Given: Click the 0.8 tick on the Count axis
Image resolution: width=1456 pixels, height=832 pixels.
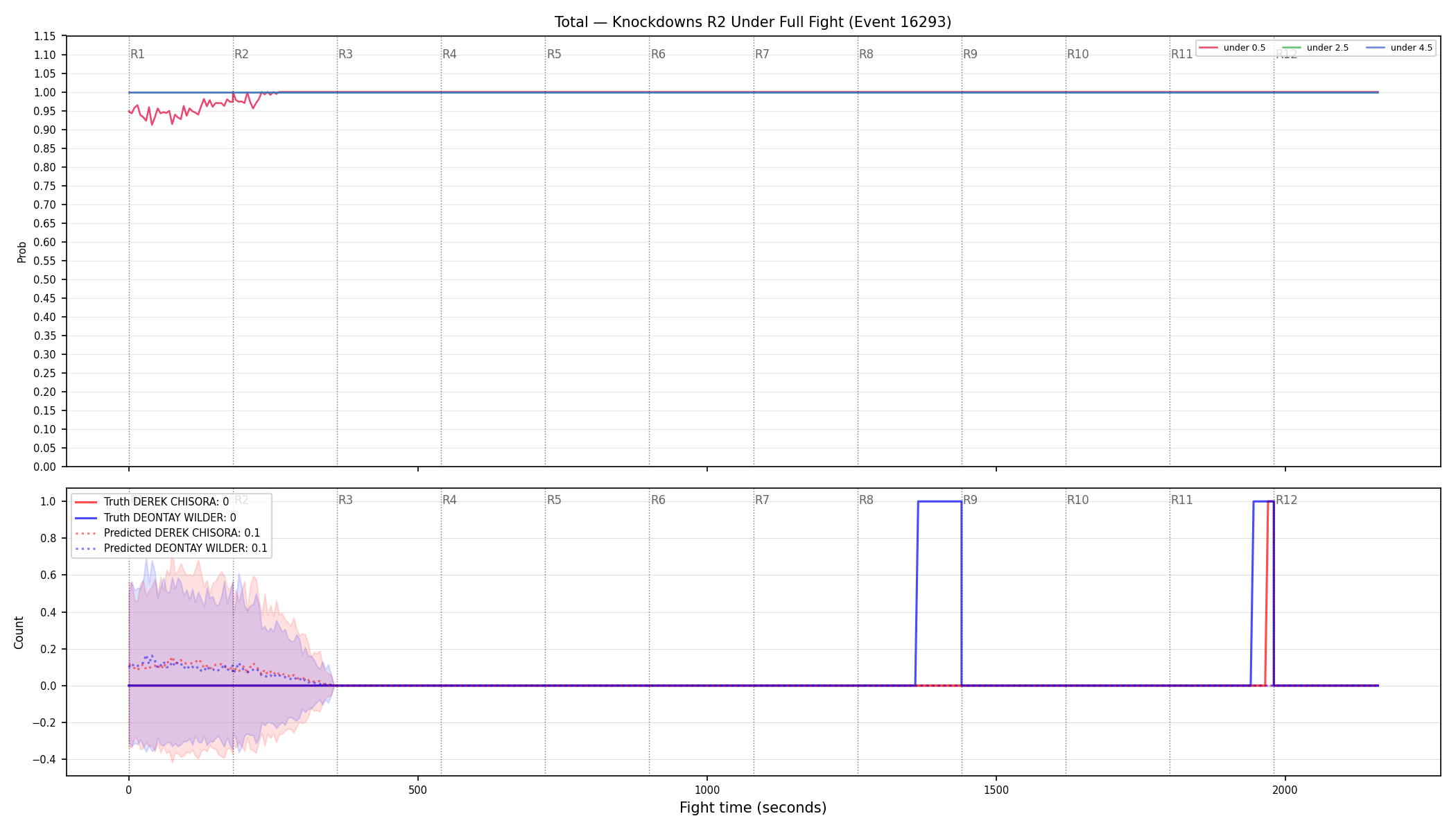Looking at the screenshot, I should coord(49,538).
